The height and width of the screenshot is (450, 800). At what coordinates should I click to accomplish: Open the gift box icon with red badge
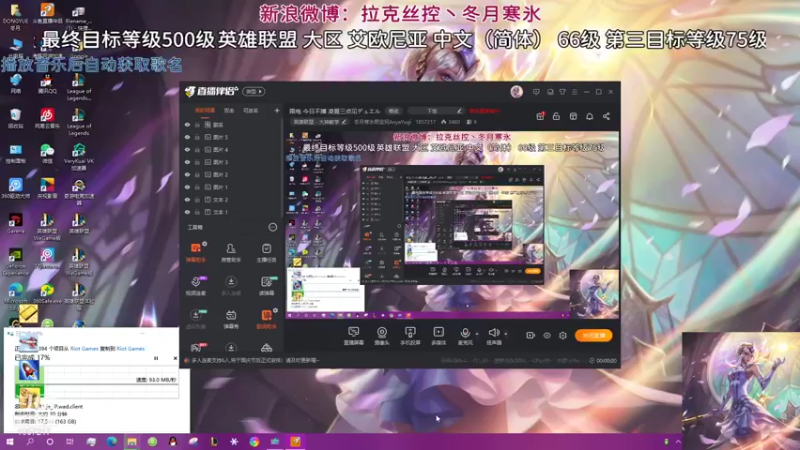pos(540,116)
